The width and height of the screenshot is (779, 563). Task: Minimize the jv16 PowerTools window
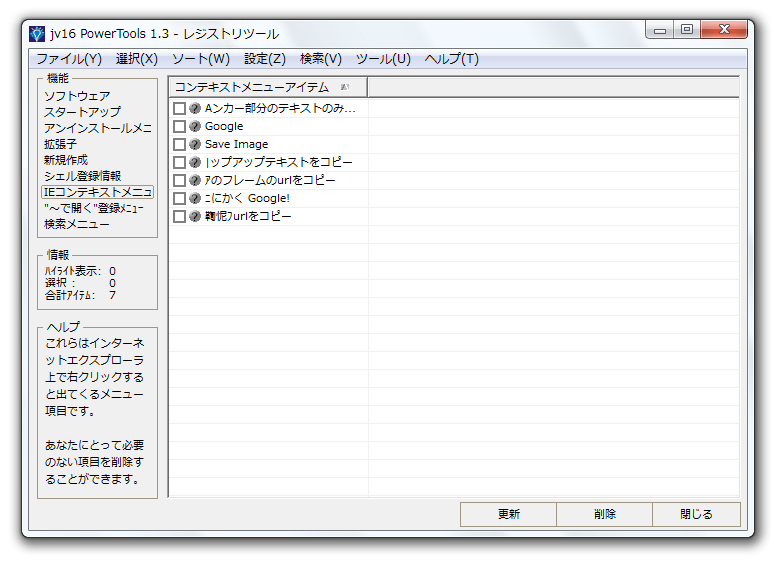tap(660, 30)
